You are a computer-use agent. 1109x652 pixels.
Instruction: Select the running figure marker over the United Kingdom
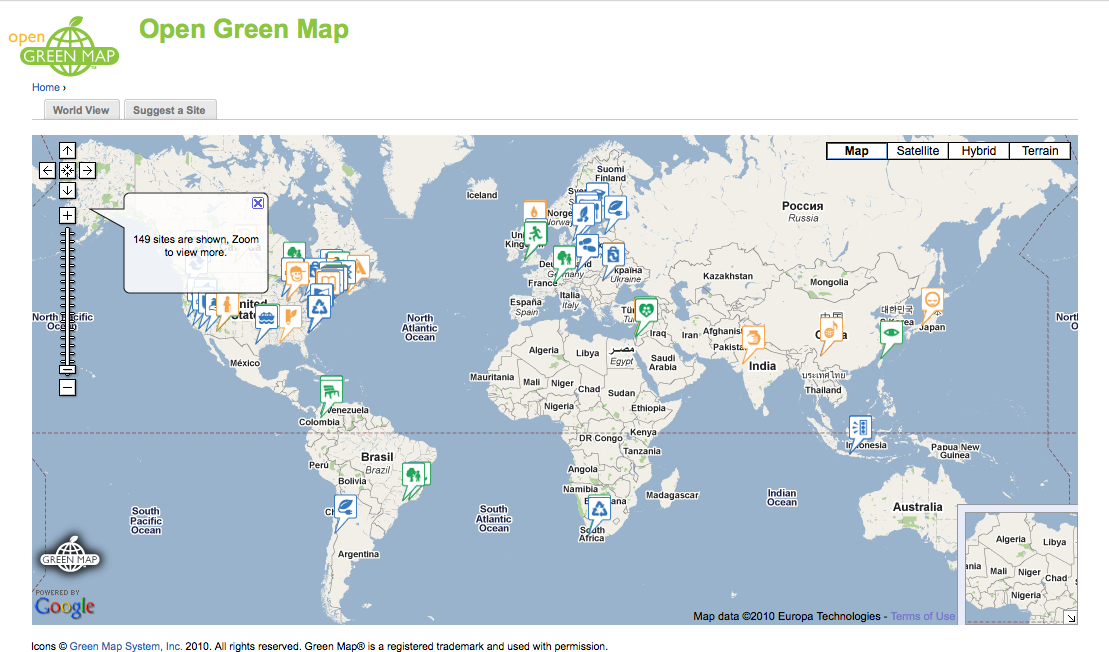pyautogui.click(x=535, y=234)
